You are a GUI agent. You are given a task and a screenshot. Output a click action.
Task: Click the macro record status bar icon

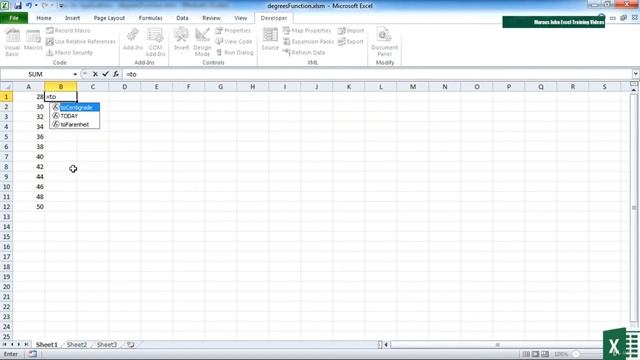point(33,354)
